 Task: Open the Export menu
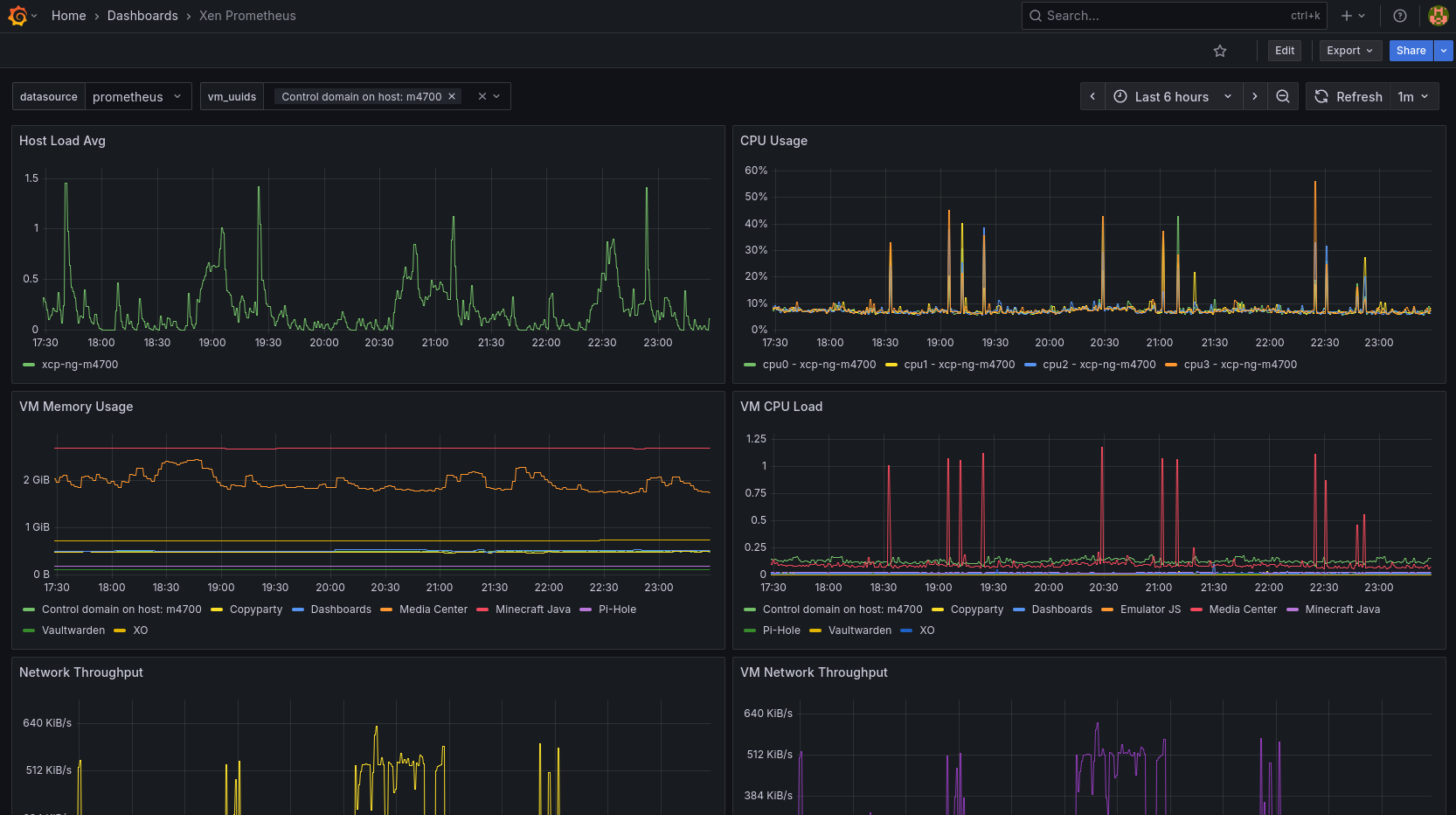[1350, 51]
